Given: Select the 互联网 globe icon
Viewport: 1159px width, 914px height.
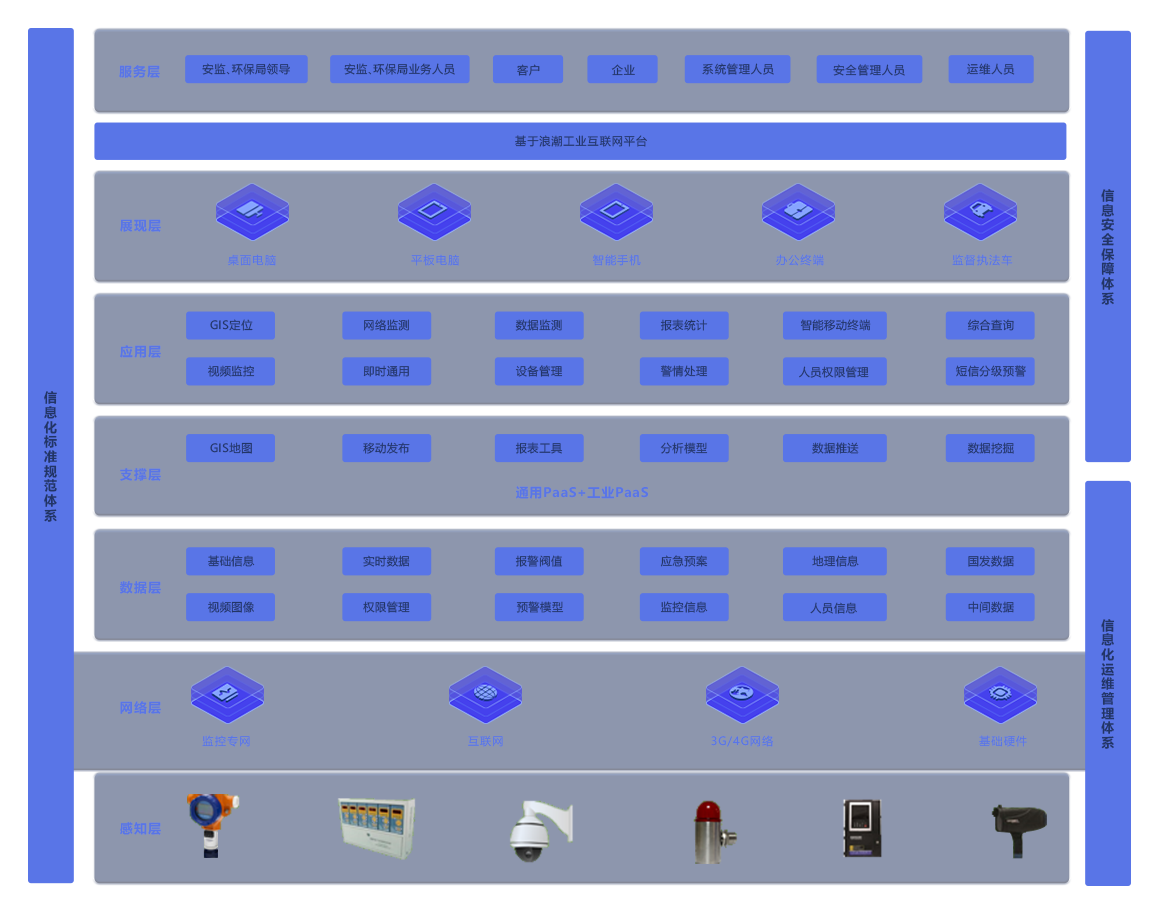Looking at the screenshot, I should (485, 694).
